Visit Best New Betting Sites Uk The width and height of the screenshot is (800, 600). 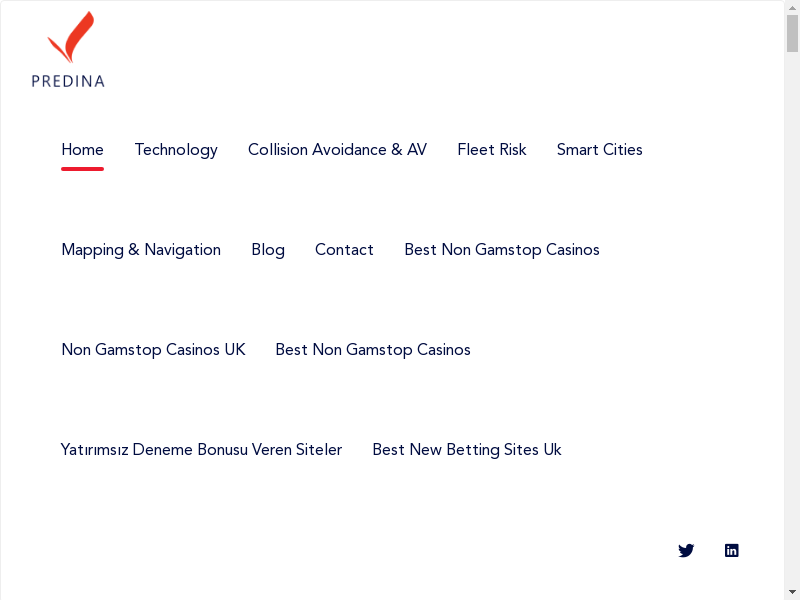467,450
